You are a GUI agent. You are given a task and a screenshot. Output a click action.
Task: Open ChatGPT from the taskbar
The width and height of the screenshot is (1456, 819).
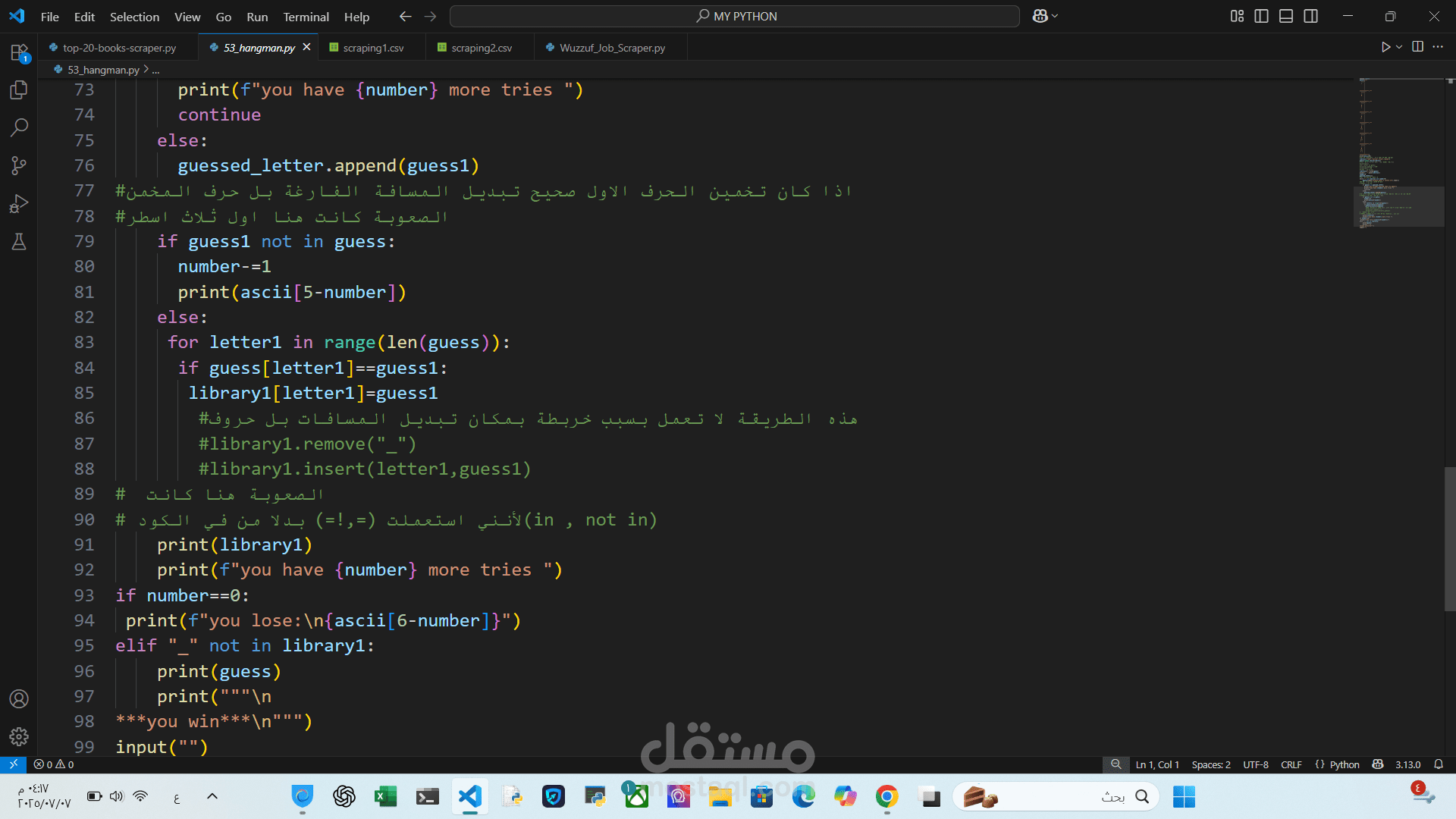click(x=344, y=796)
